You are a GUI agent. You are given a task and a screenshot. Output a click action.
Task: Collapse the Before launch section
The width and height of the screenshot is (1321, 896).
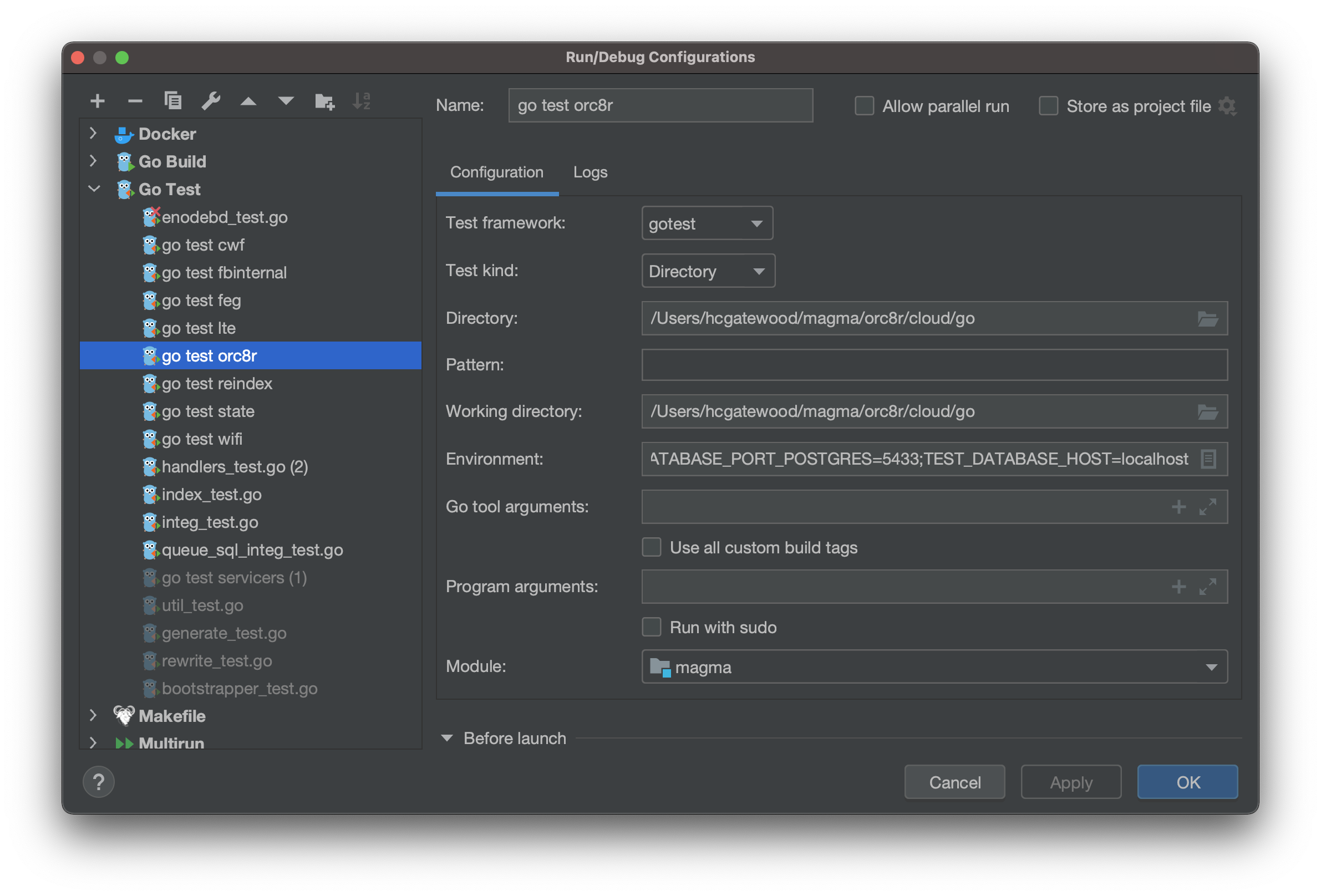pyautogui.click(x=447, y=737)
